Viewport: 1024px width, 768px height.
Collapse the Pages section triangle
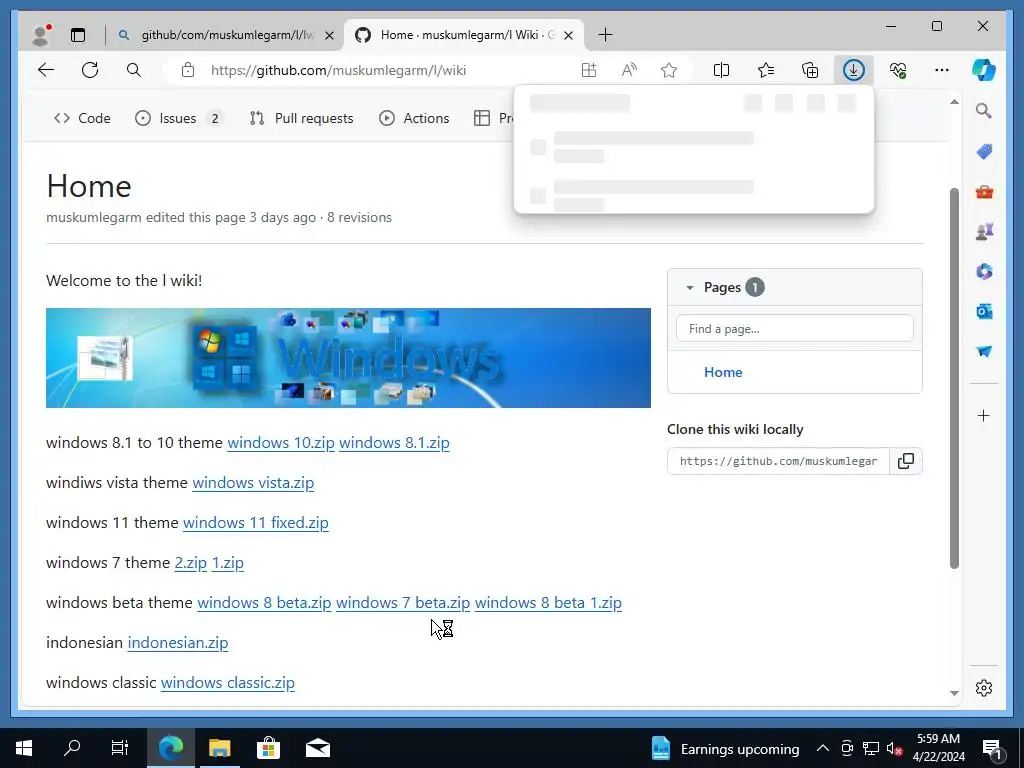pyautogui.click(x=690, y=287)
